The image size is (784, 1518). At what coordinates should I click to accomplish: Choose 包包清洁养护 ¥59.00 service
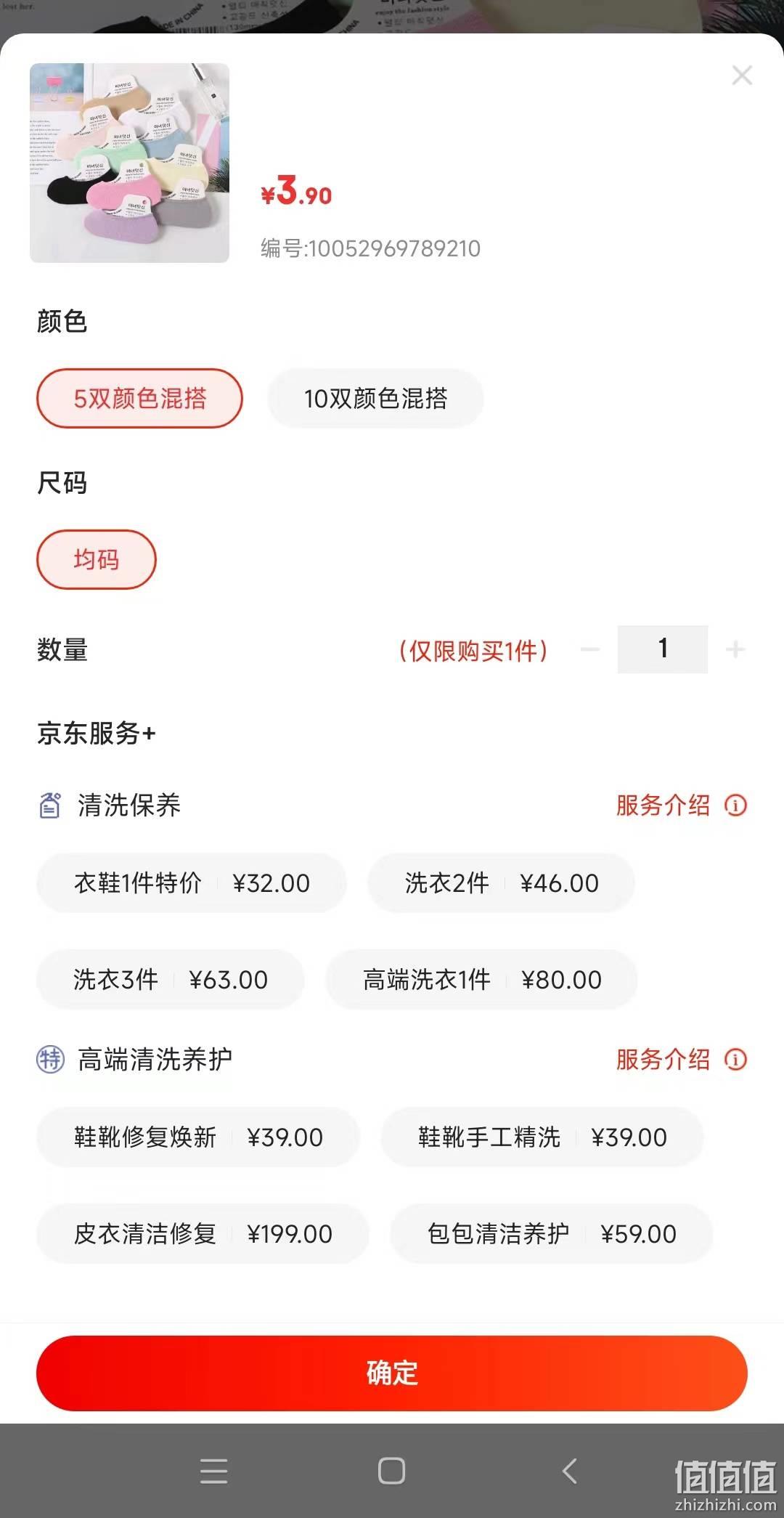(552, 1234)
